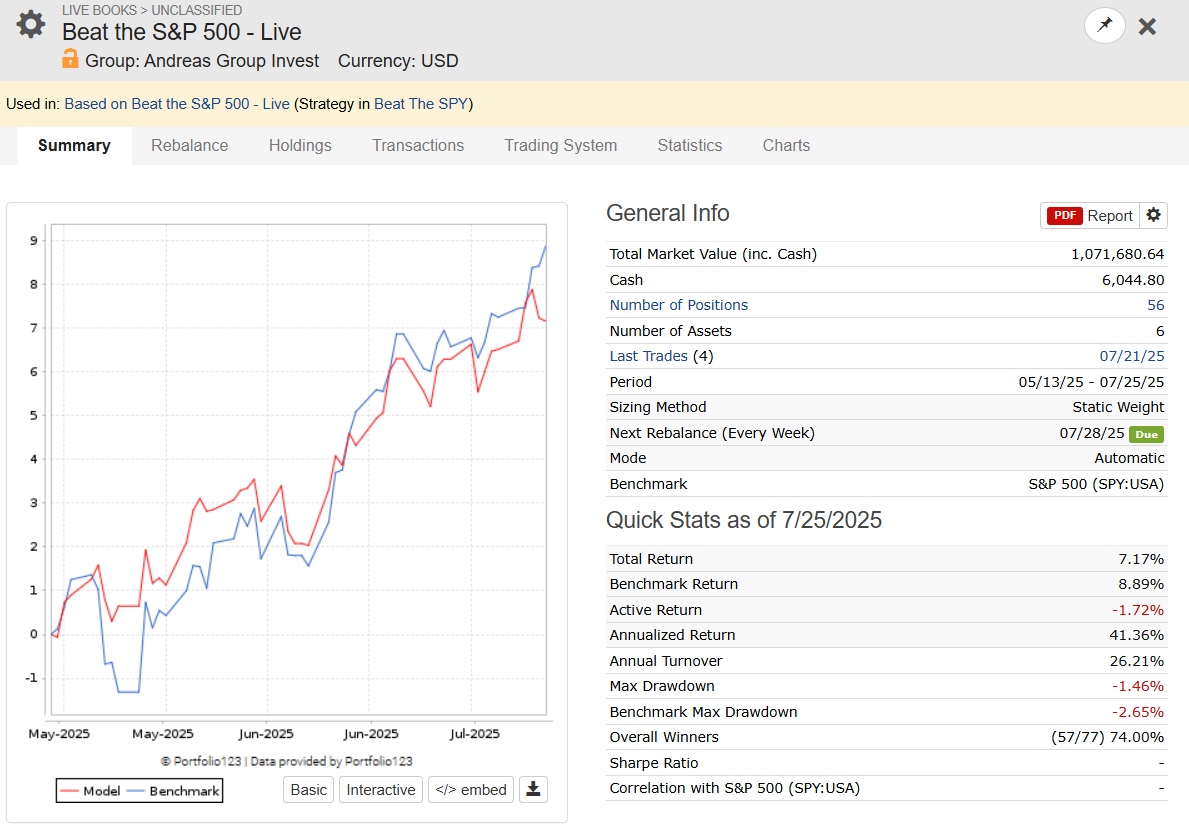1189x831 pixels.
Task: Open the Statistics tab
Action: pos(689,146)
